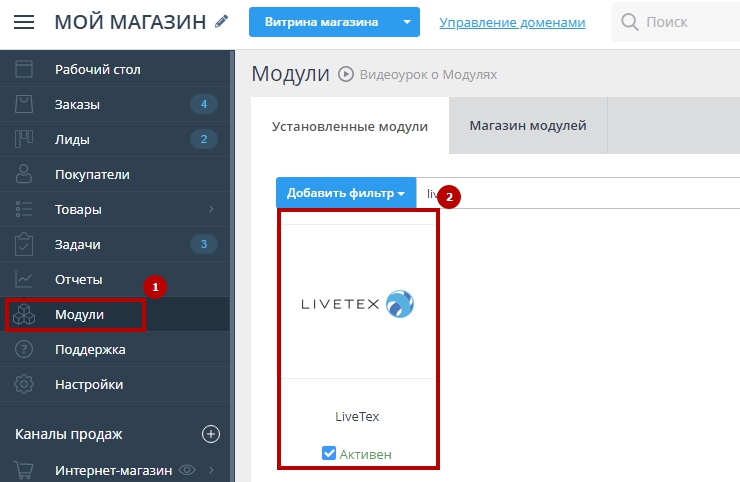Viewport: 740px width, 482px height.
Task: Click the Лиды badge showing 2
Action: [x=204, y=139]
